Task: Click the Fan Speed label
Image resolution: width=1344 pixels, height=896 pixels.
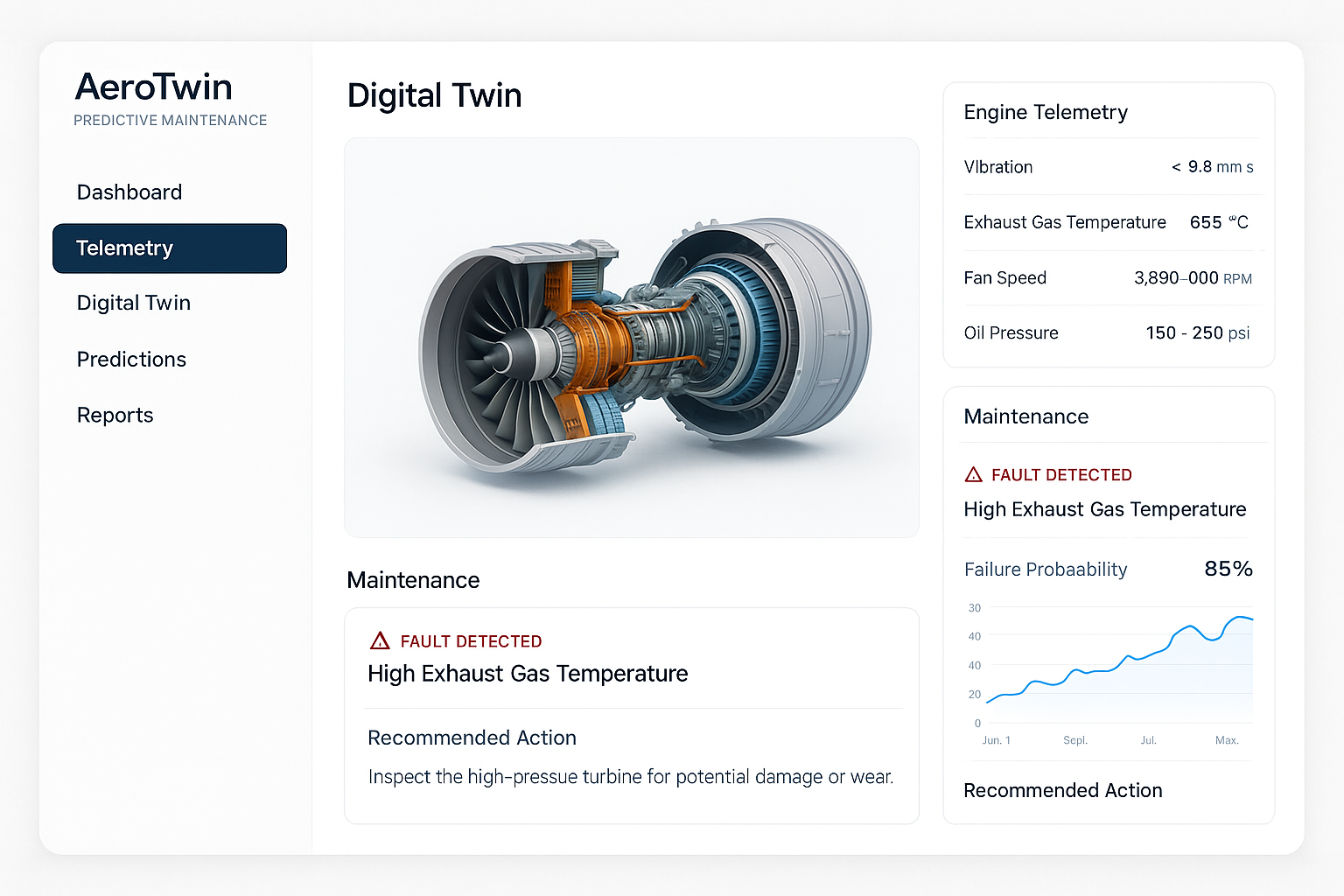Action: point(1005,278)
